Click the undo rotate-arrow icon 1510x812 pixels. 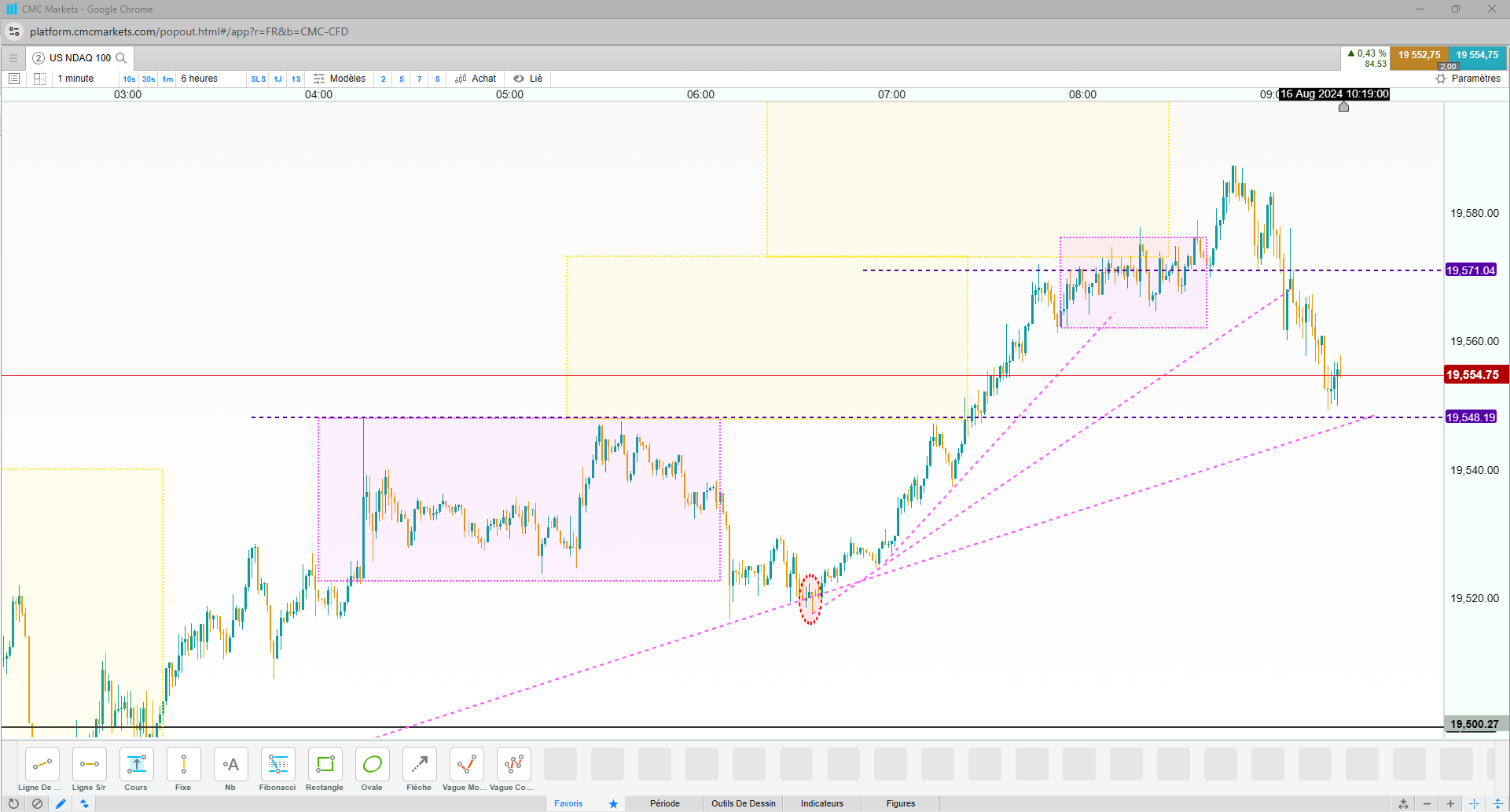coord(13,803)
